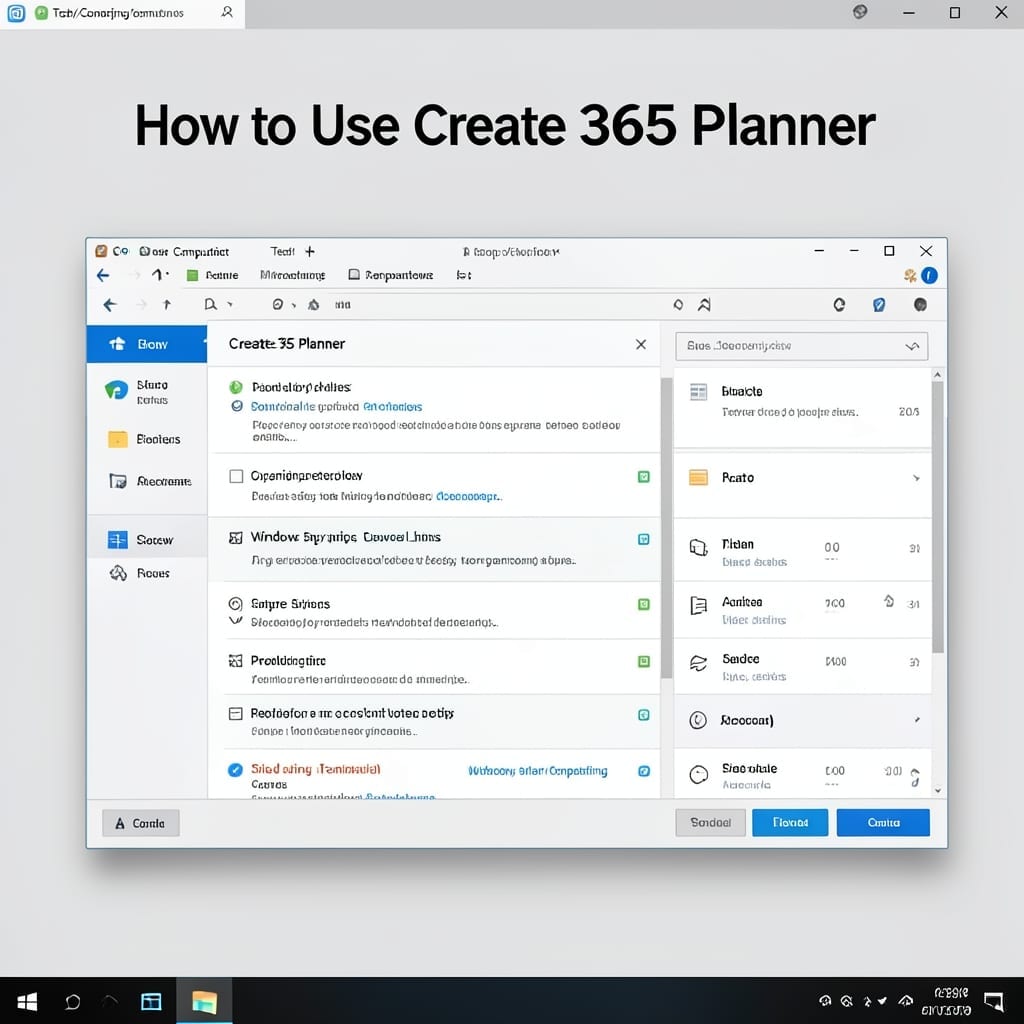Viewport: 1024px width, 1024px height.
Task: Open the Sios dropdown at panel top
Action: click(x=801, y=346)
